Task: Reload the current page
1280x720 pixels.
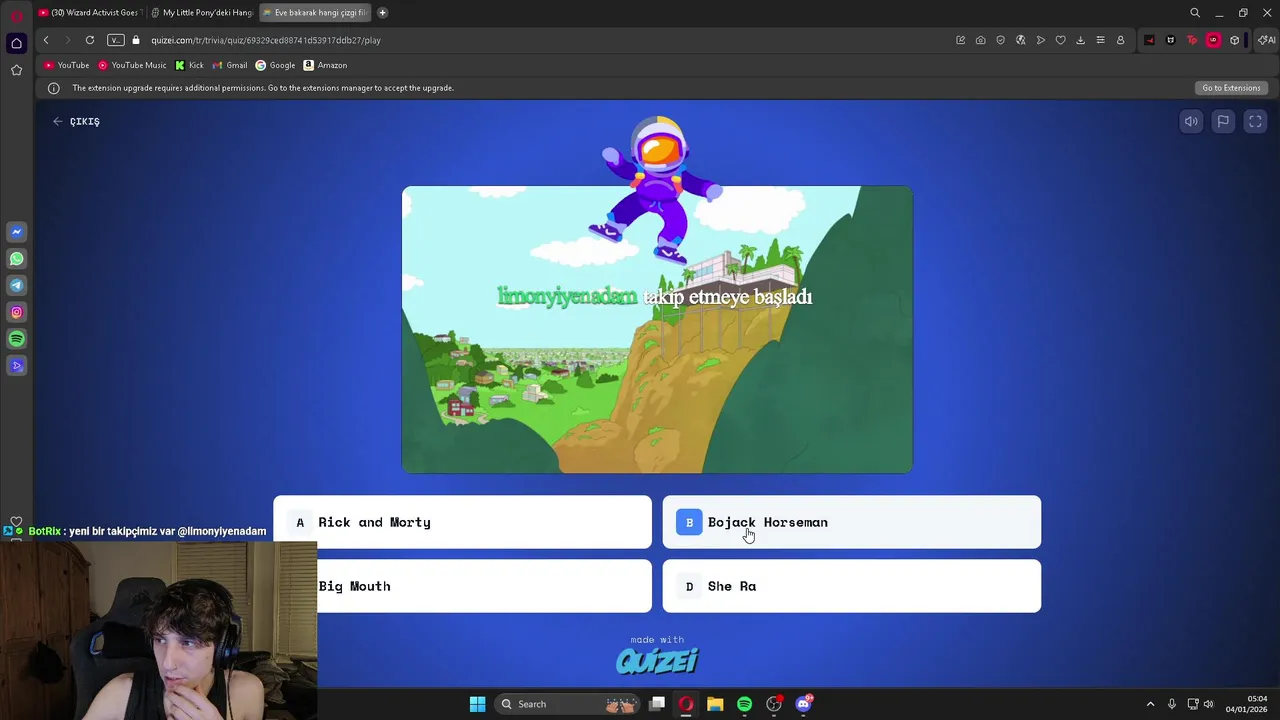Action: pyautogui.click(x=90, y=40)
